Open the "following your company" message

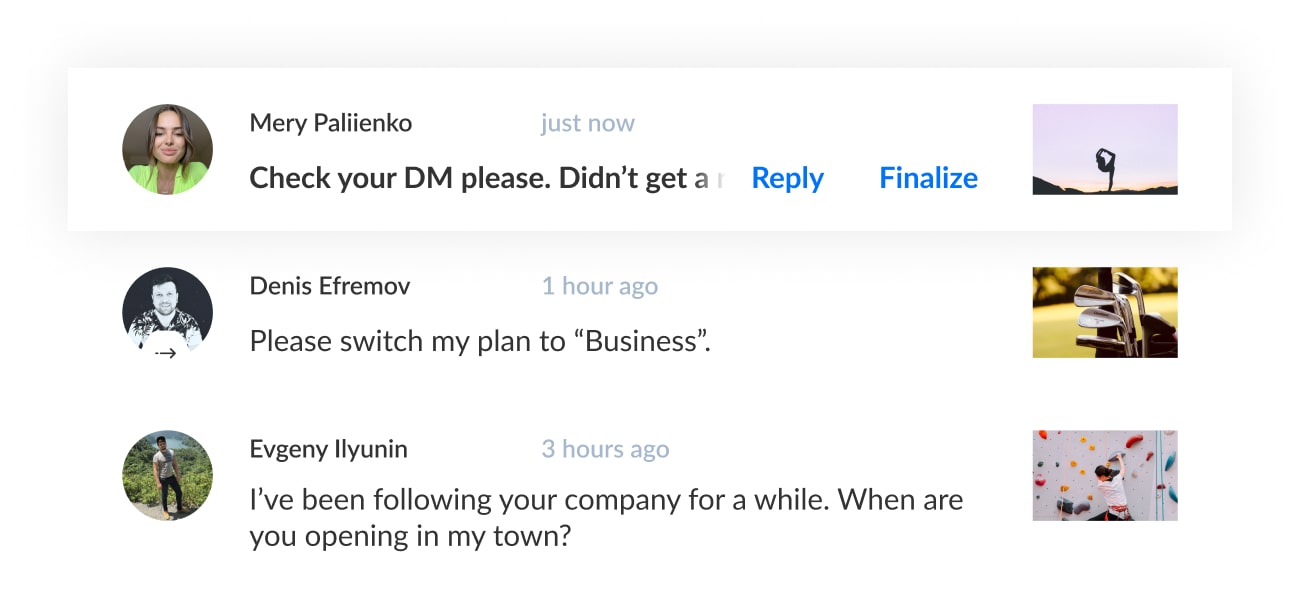click(605, 499)
